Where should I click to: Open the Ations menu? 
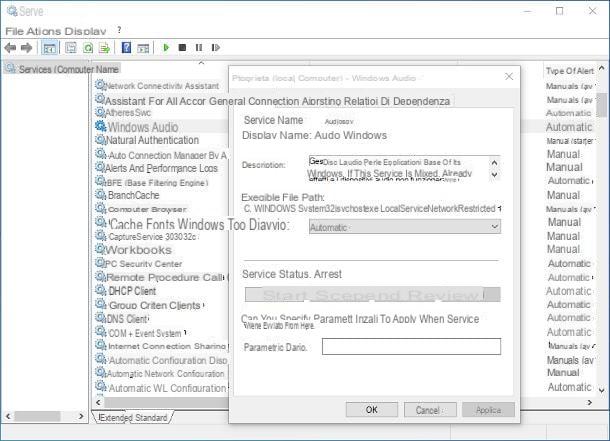44,31
